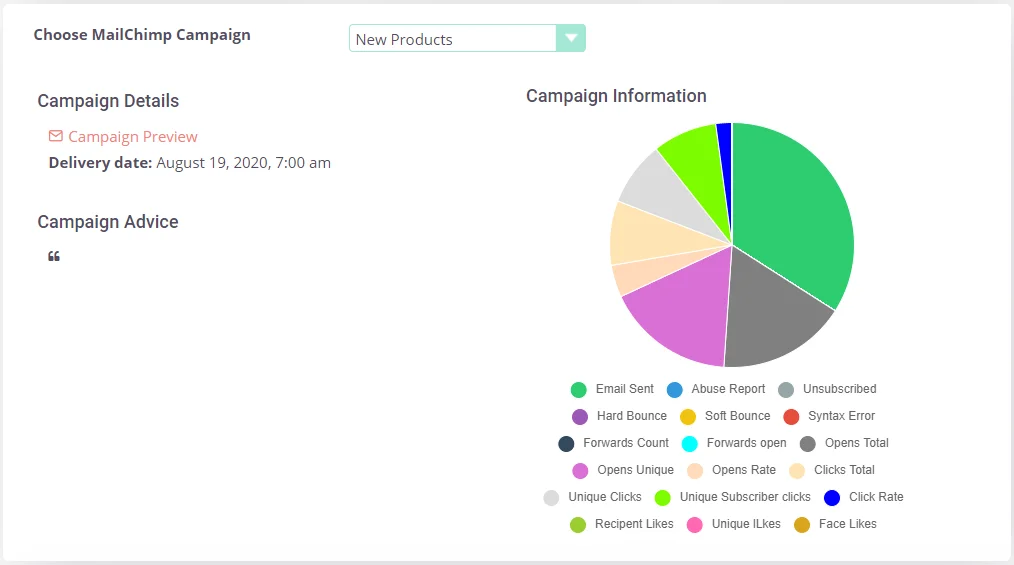1014x565 pixels.
Task: Click the envelope icon beside Campaign Preview
Action: (56, 136)
